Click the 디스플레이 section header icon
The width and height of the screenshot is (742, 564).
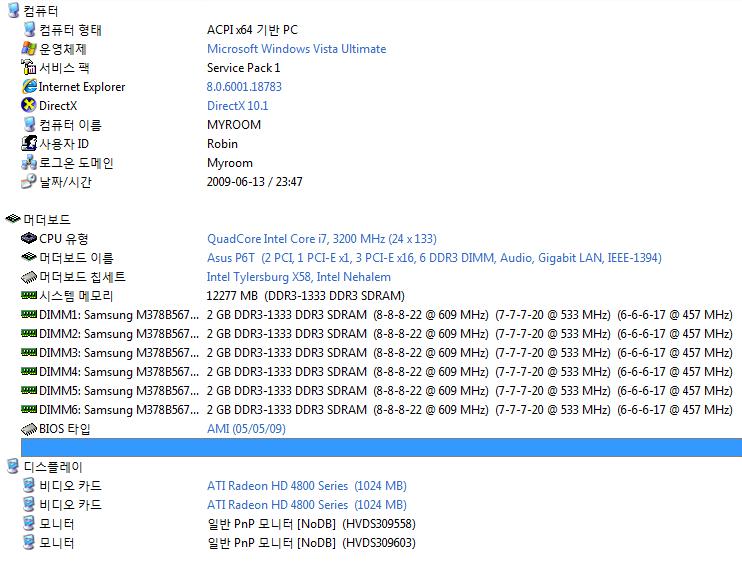(x=13, y=466)
